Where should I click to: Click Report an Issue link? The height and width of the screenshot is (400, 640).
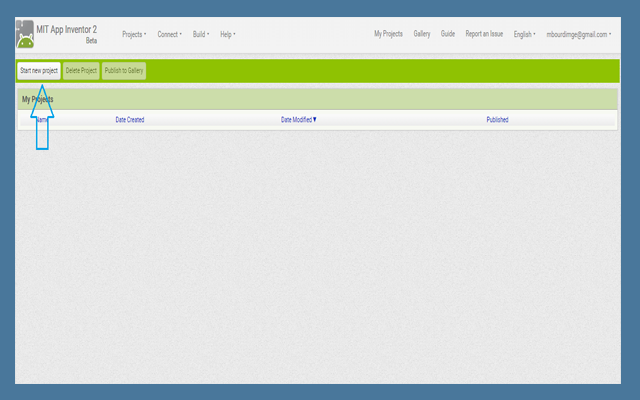(x=484, y=34)
